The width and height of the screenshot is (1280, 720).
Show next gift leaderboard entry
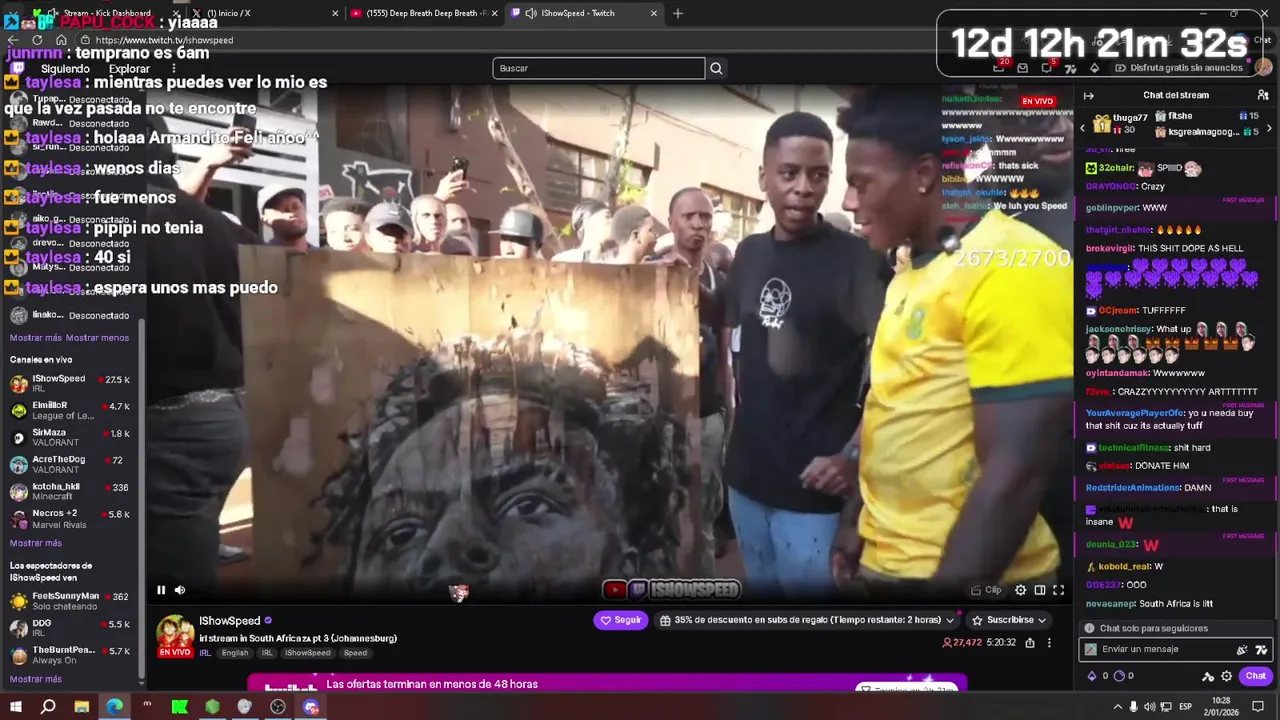coord(1270,127)
